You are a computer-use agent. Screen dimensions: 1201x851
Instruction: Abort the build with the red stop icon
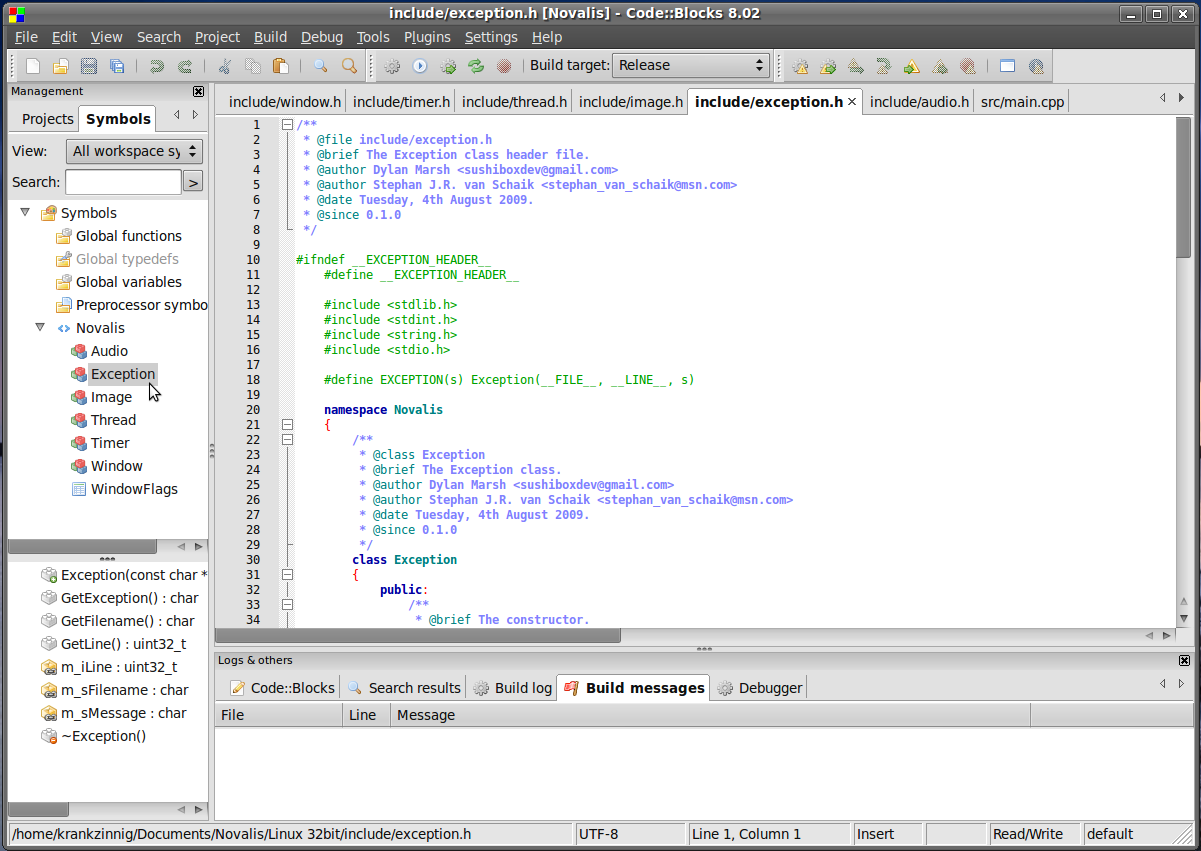(x=504, y=65)
